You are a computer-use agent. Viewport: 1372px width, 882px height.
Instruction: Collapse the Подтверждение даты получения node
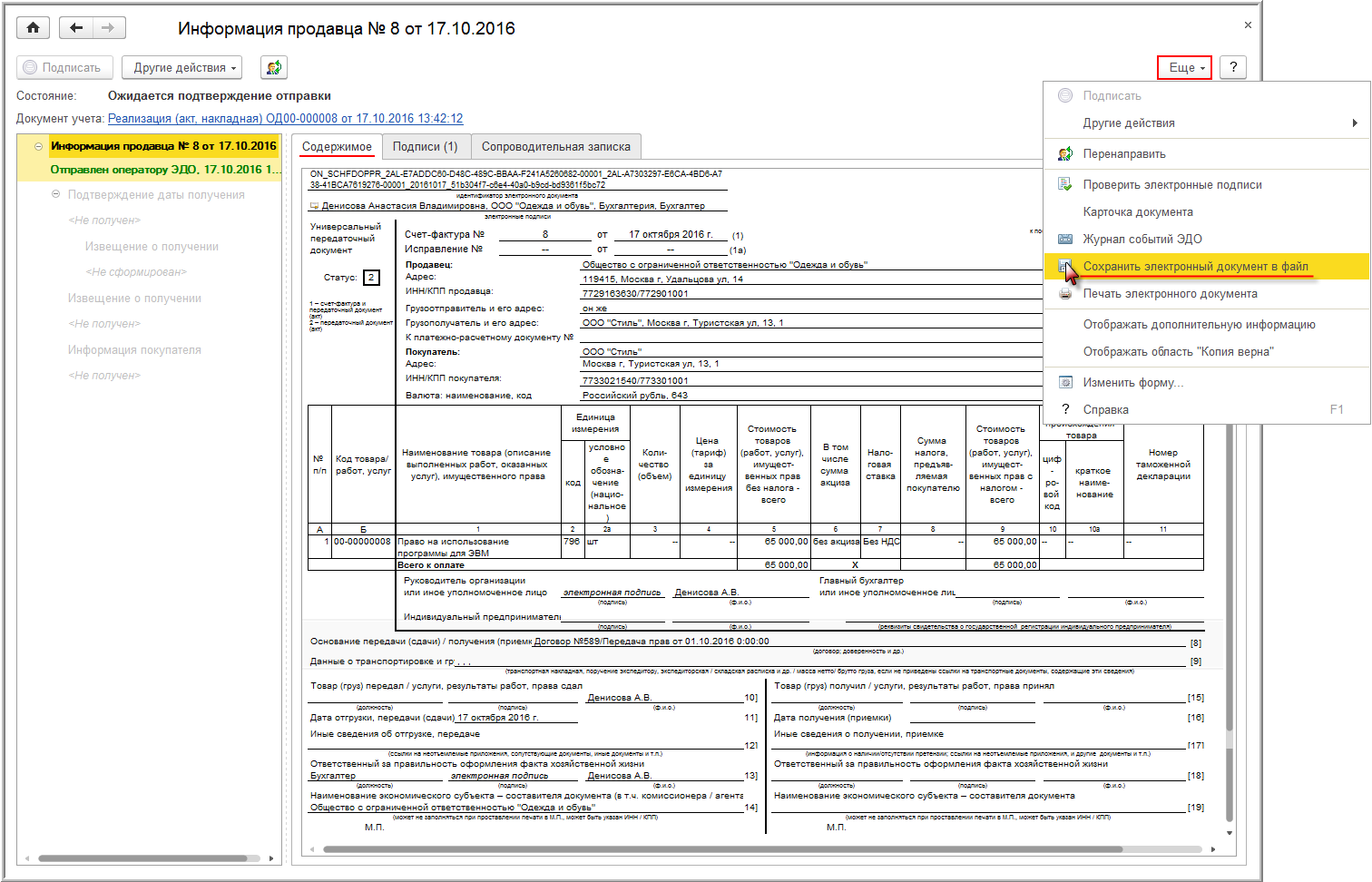coord(55,194)
